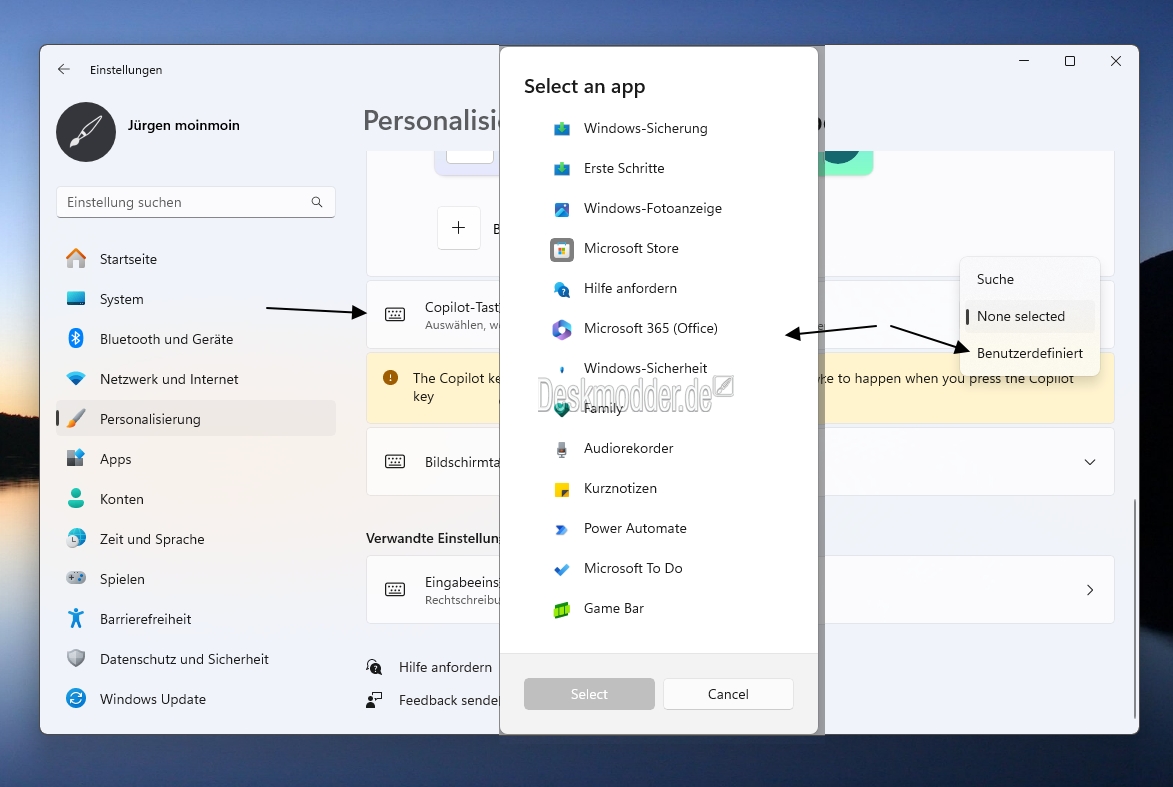Viewport: 1173px width, 787px height.
Task: Click the plus add button
Action: pos(459,228)
